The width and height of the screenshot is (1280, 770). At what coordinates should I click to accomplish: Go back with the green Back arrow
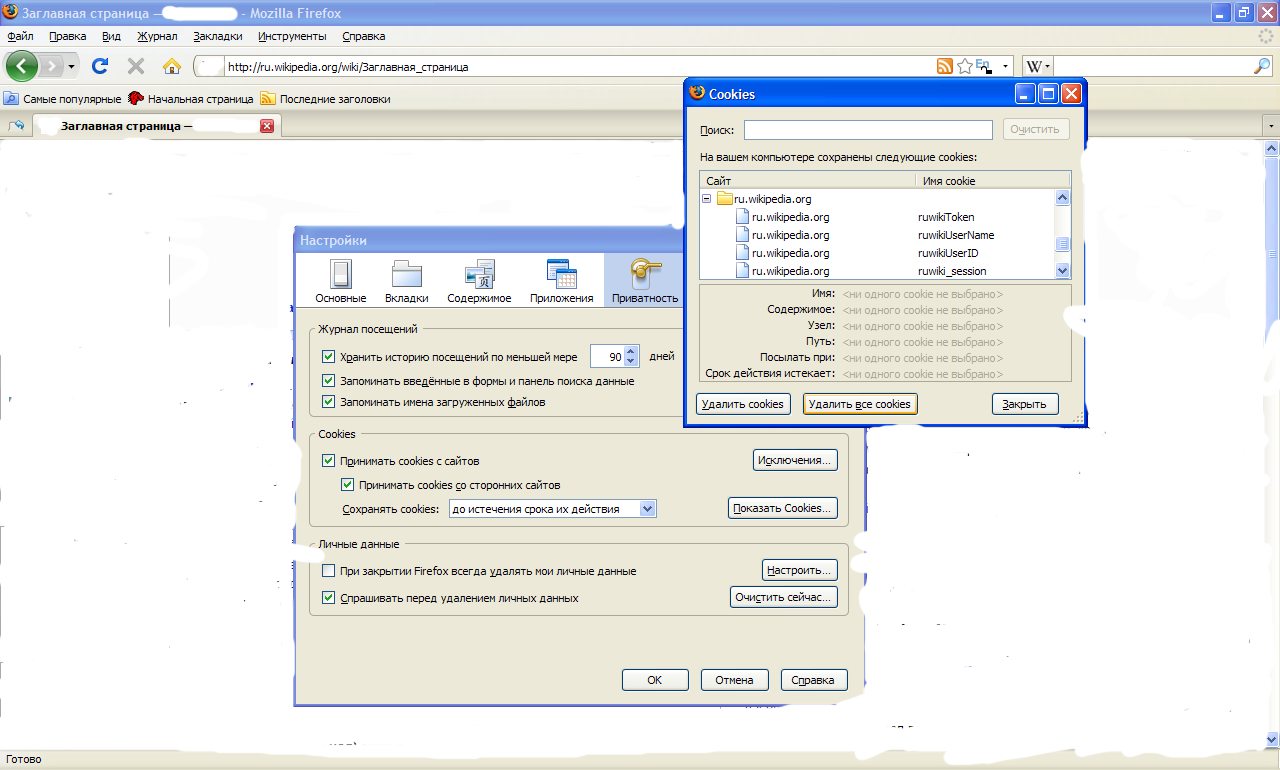[22, 66]
